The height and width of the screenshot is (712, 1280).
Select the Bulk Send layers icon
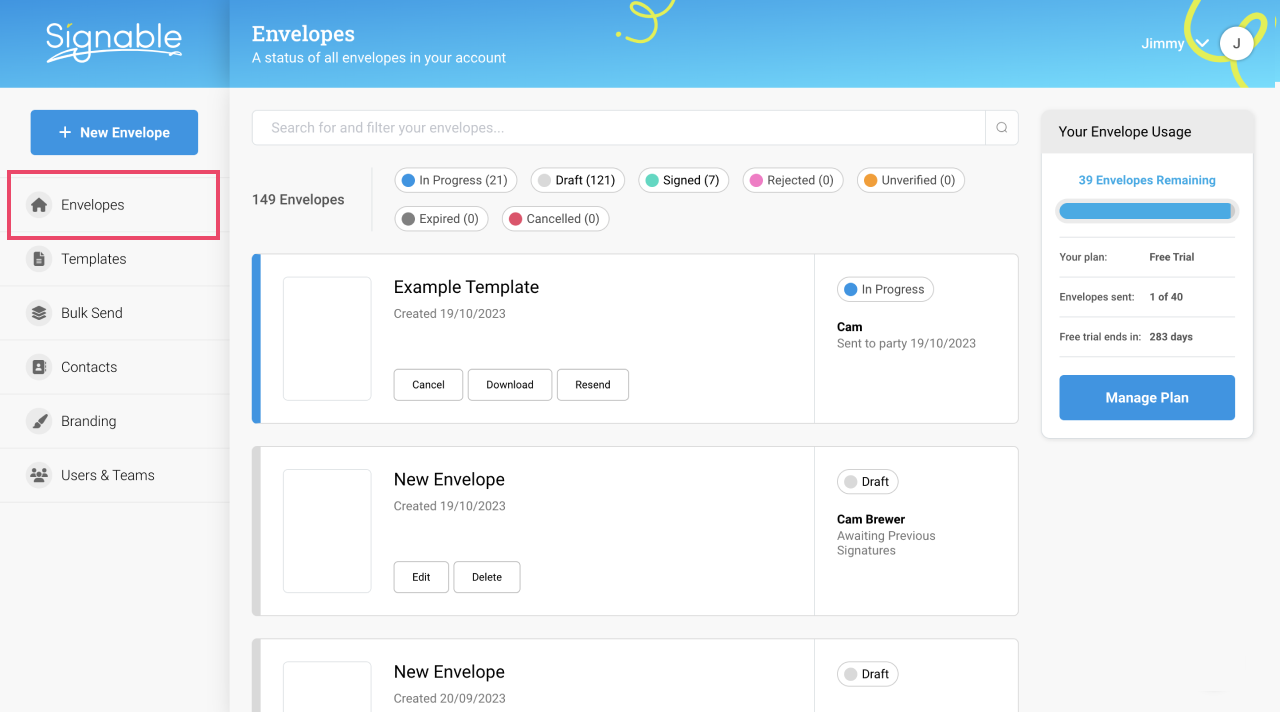tap(39, 313)
